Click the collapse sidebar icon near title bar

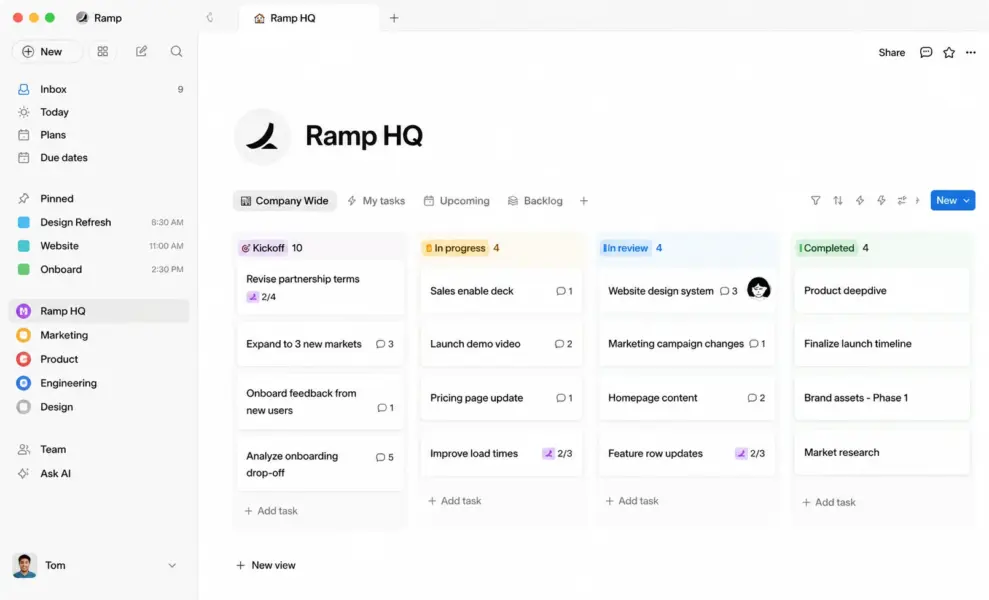210,18
